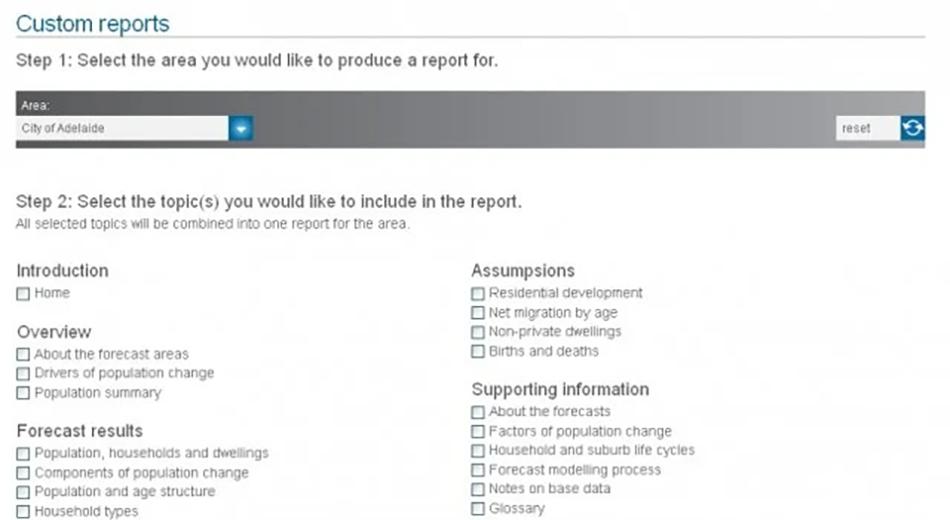950x520 pixels.
Task: Check Non-private dwellings option
Action: click(478, 332)
